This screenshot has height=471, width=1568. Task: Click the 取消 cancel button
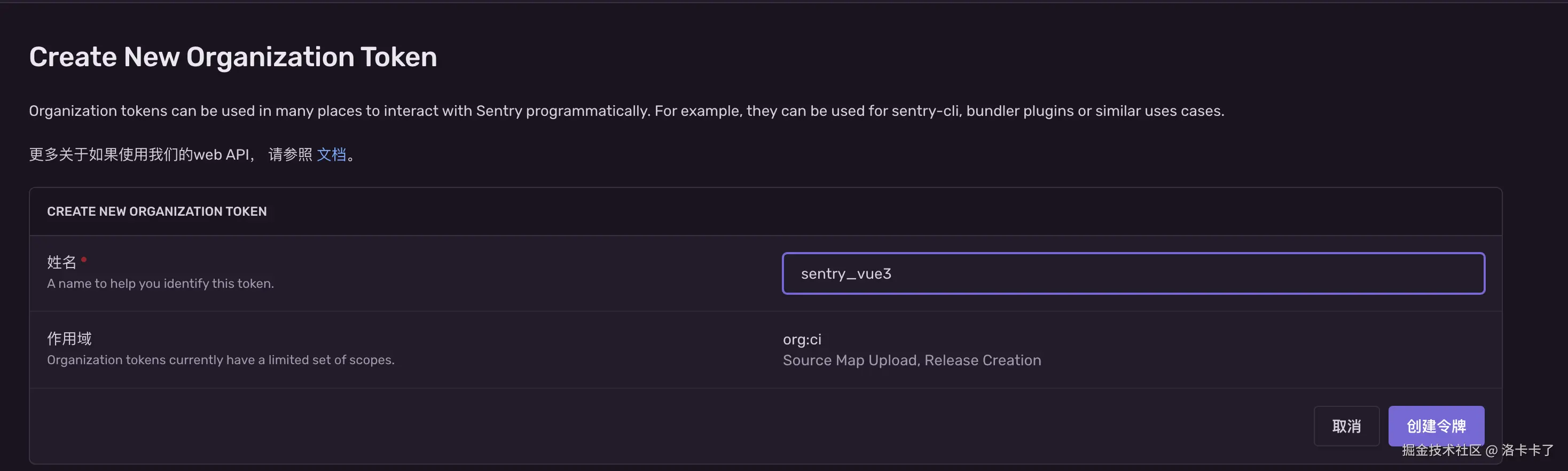click(1346, 426)
